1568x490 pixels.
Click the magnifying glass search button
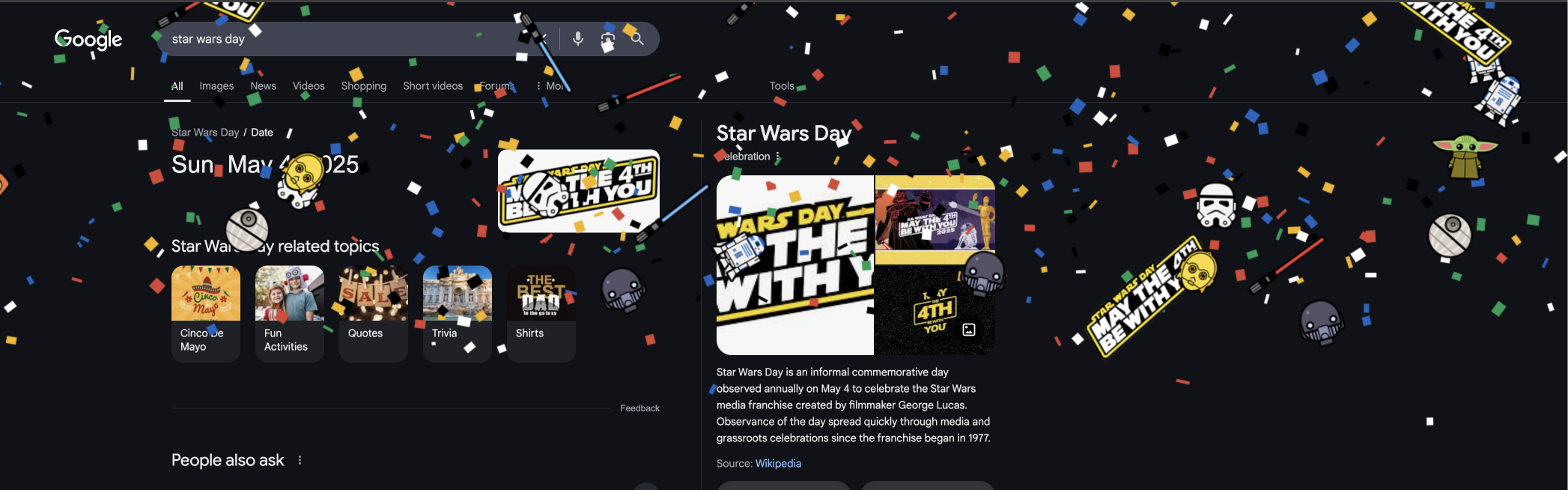click(637, 38)
